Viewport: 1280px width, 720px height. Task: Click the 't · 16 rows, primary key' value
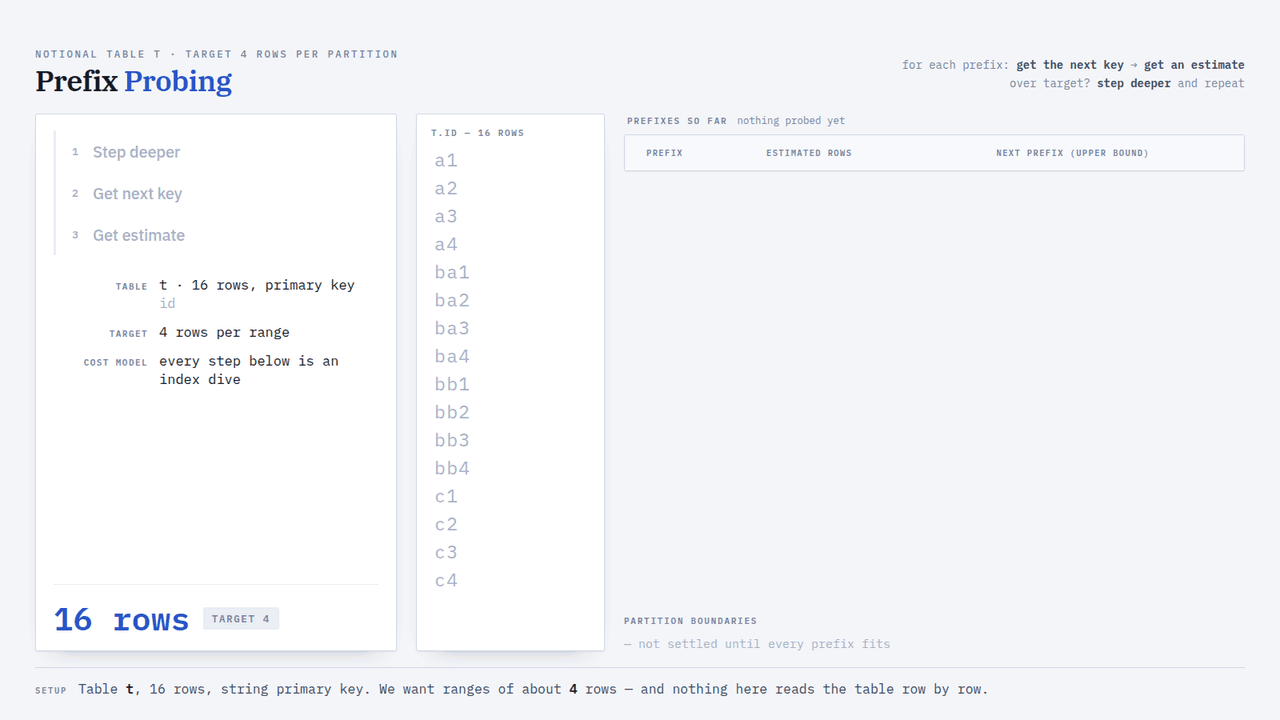click(x=257, y=285)
